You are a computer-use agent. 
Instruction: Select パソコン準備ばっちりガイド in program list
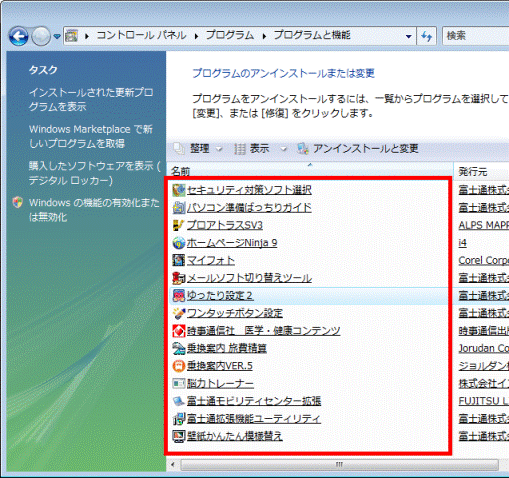[249, 208]
